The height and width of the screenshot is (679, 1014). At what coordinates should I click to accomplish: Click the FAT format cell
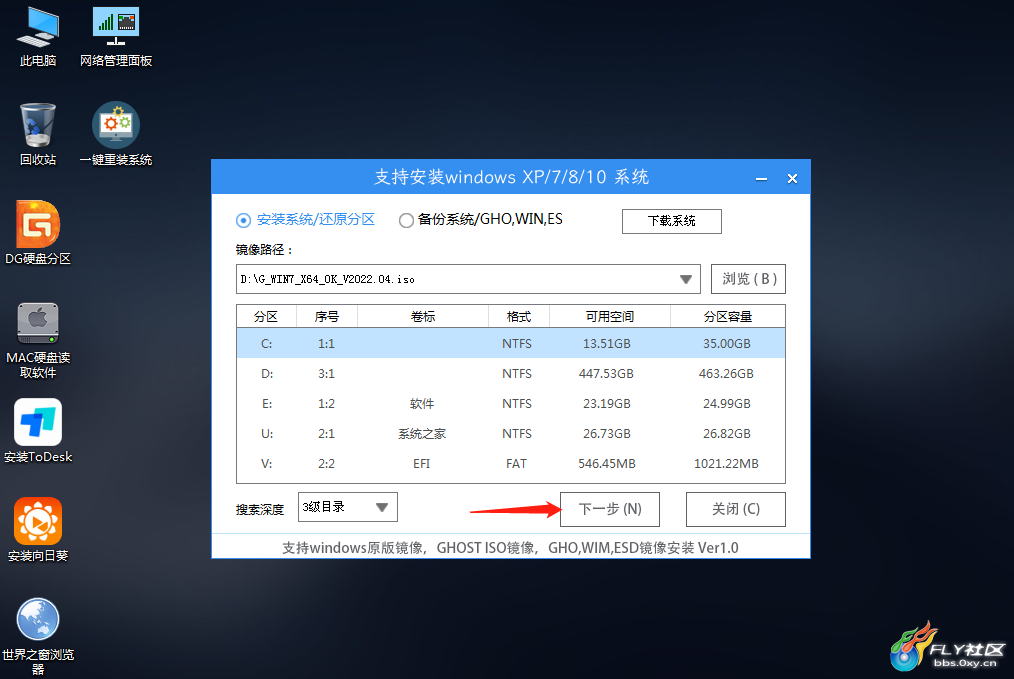[x=517, y=464]
